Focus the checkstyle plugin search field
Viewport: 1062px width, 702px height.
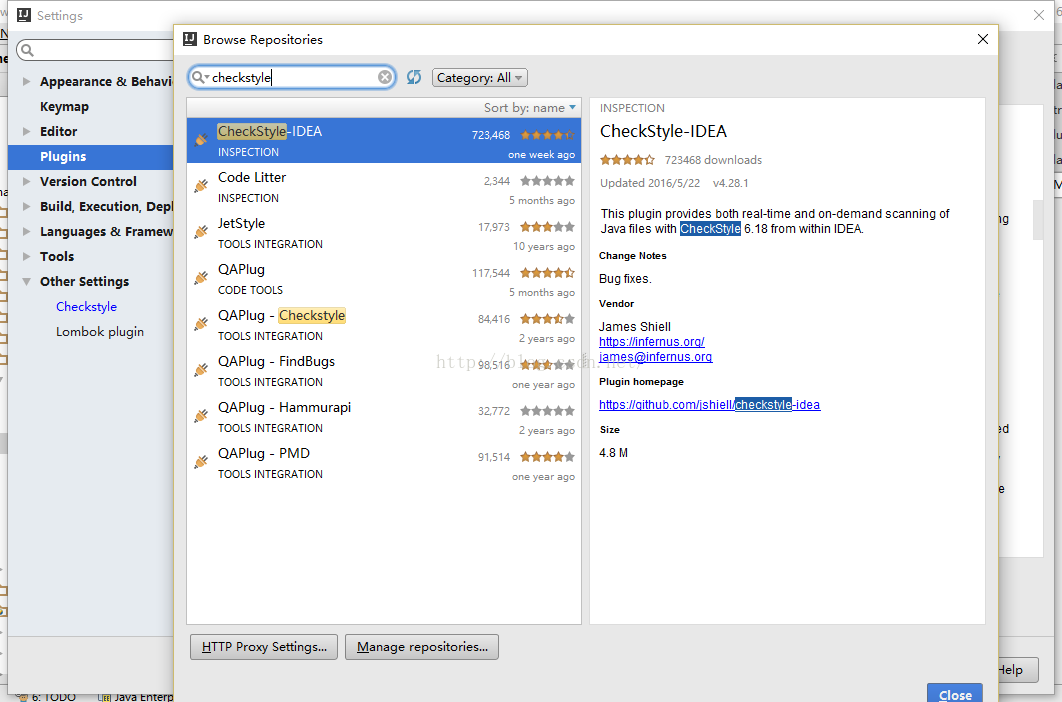point(293,77)
